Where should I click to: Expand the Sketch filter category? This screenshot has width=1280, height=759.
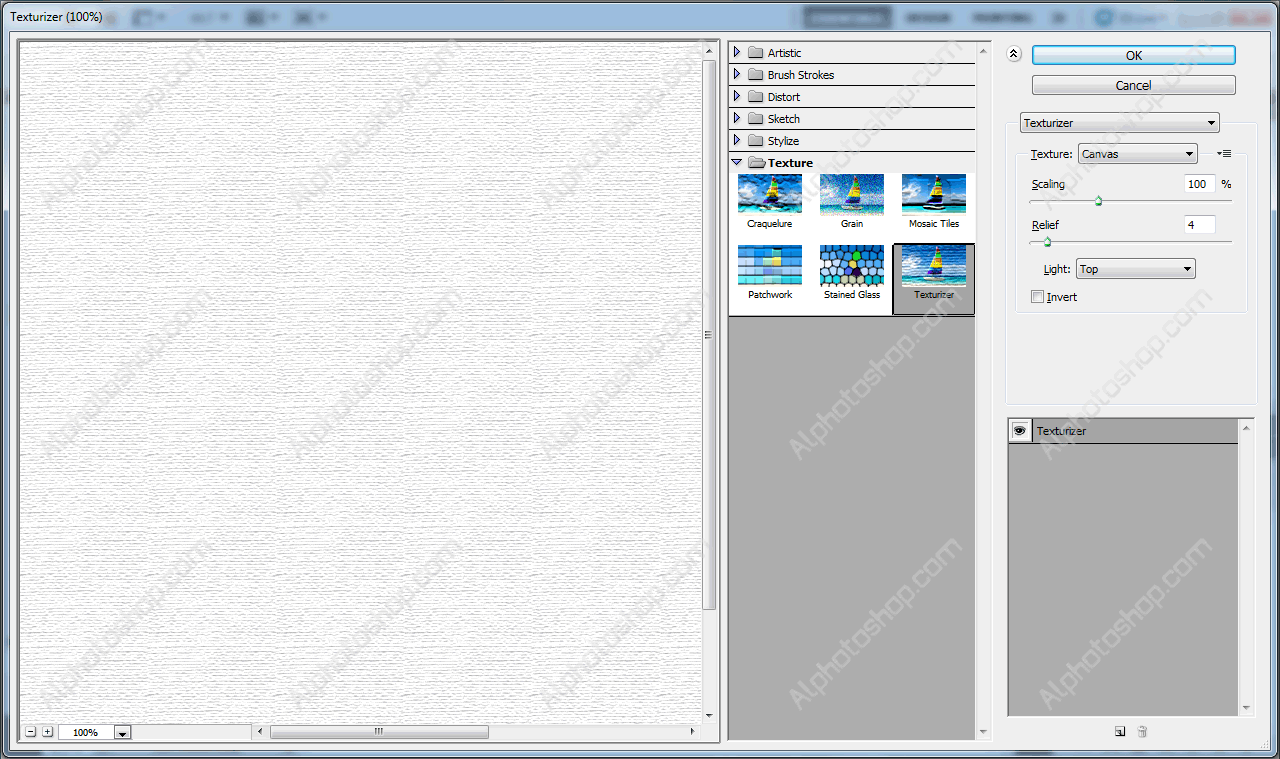click(x=737, y=119)
